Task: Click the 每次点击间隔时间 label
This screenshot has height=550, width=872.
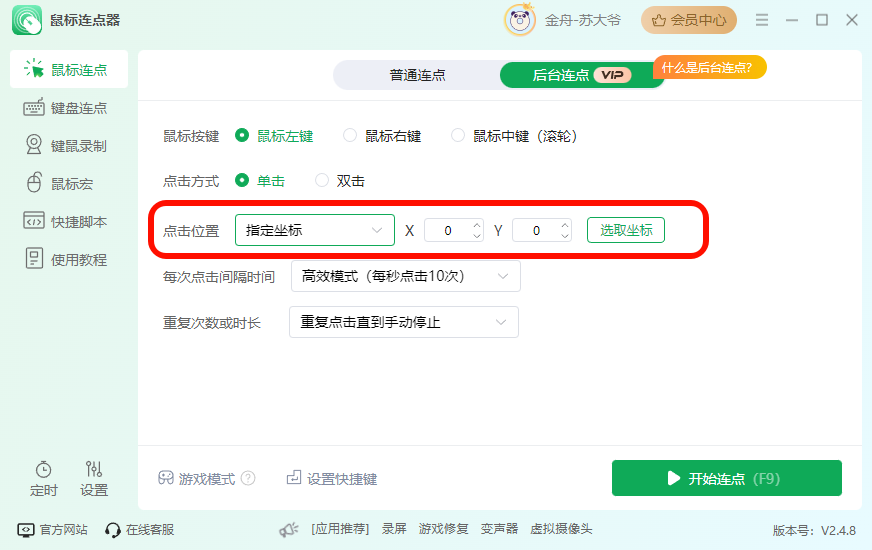Action: pos(219,276)
